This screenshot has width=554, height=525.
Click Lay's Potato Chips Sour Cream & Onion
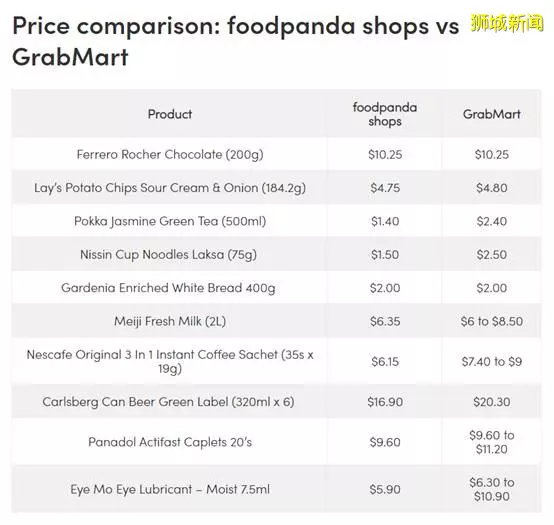pyautogui.click(x=170, y=188)
